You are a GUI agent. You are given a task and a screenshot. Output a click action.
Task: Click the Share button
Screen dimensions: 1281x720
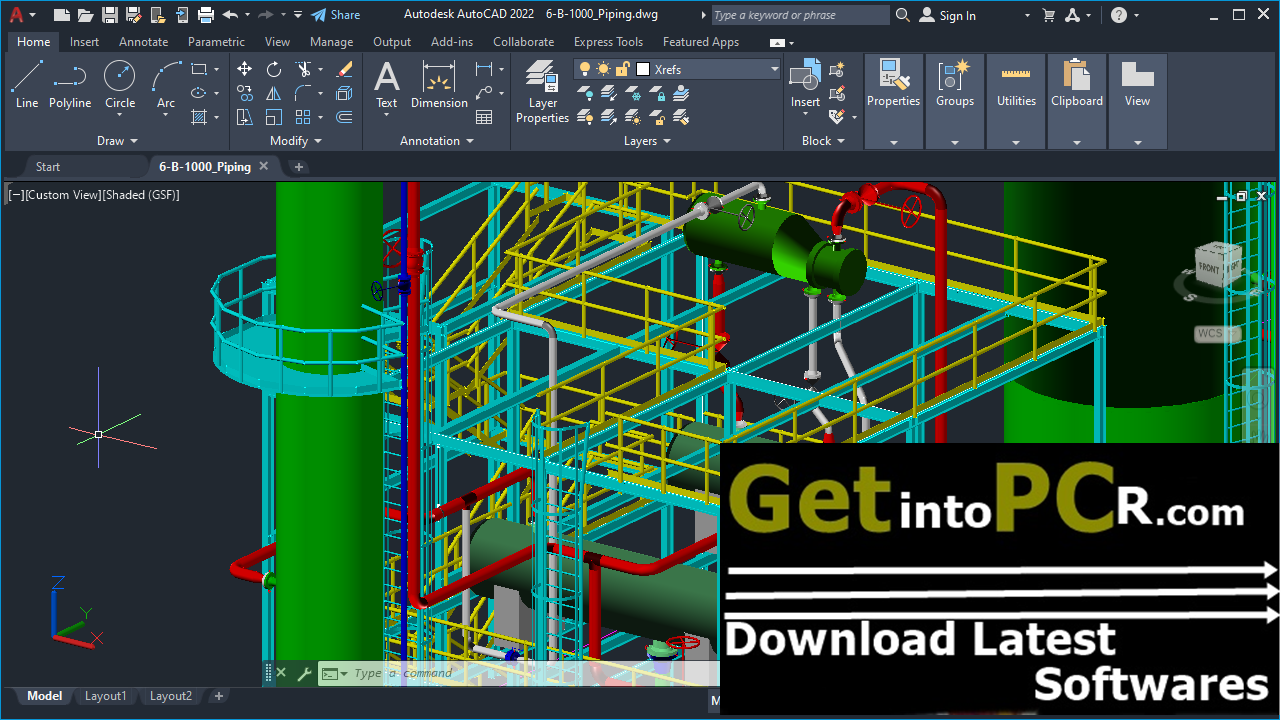[x=335, y=15]
